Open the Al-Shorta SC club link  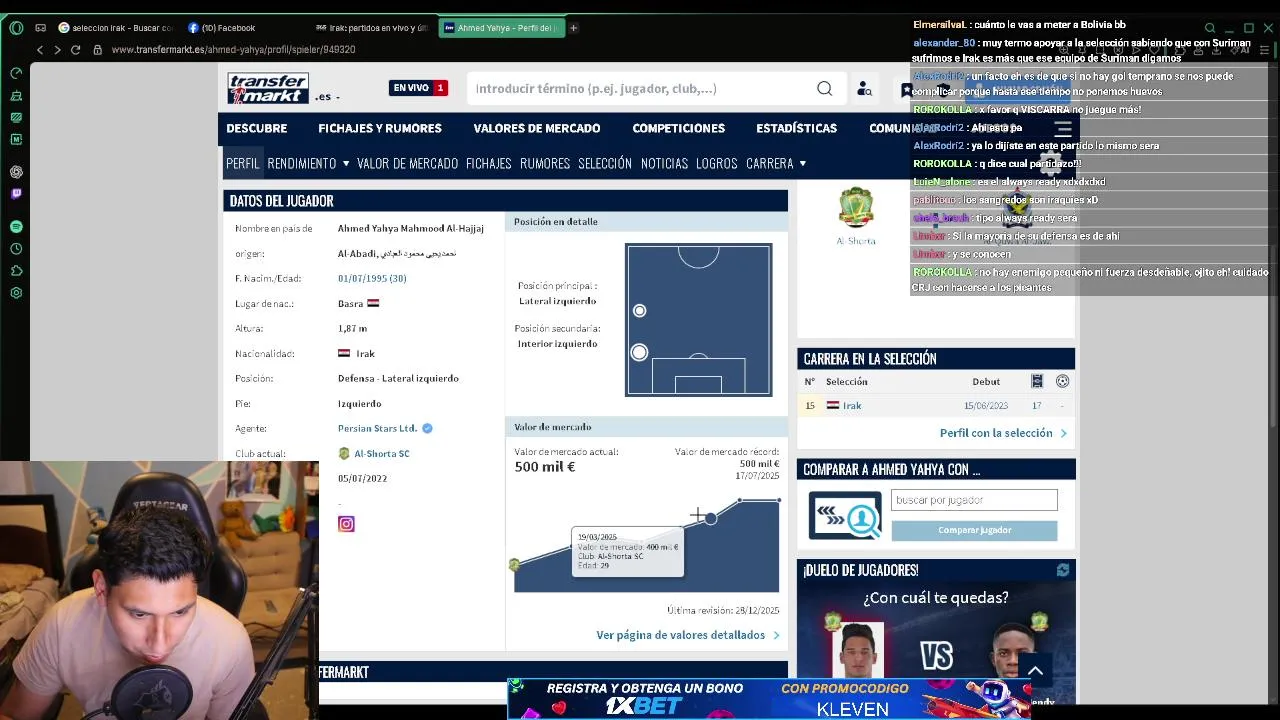[381, 453]
